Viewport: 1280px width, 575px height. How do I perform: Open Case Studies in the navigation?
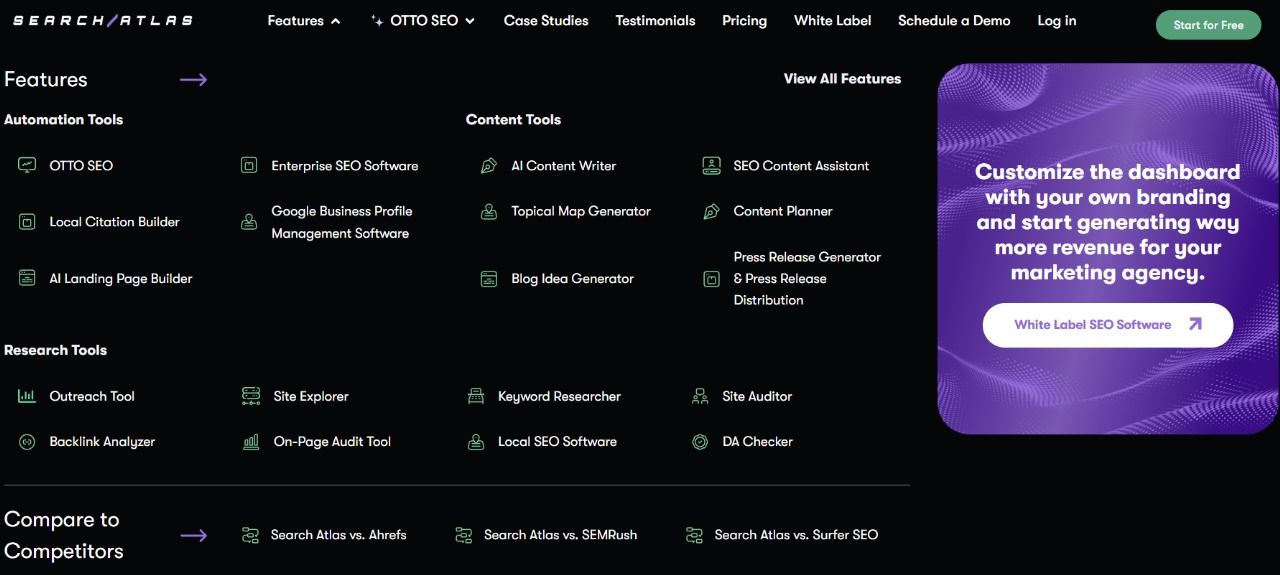[546, 20]
